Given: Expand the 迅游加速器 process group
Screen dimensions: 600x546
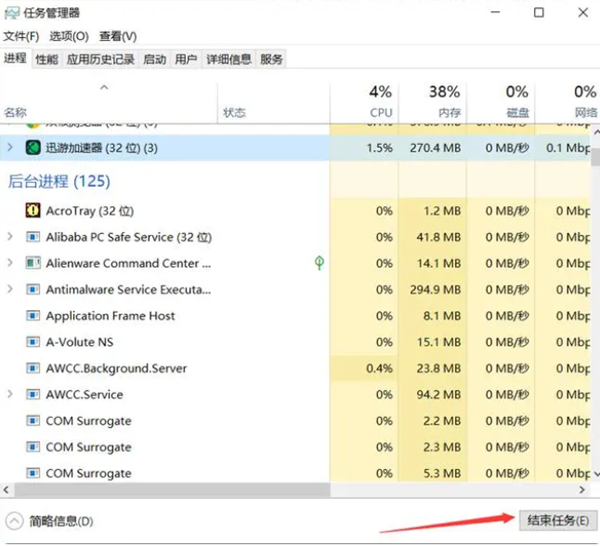Looking at the screenshot, I should click(x=10, y=147).
